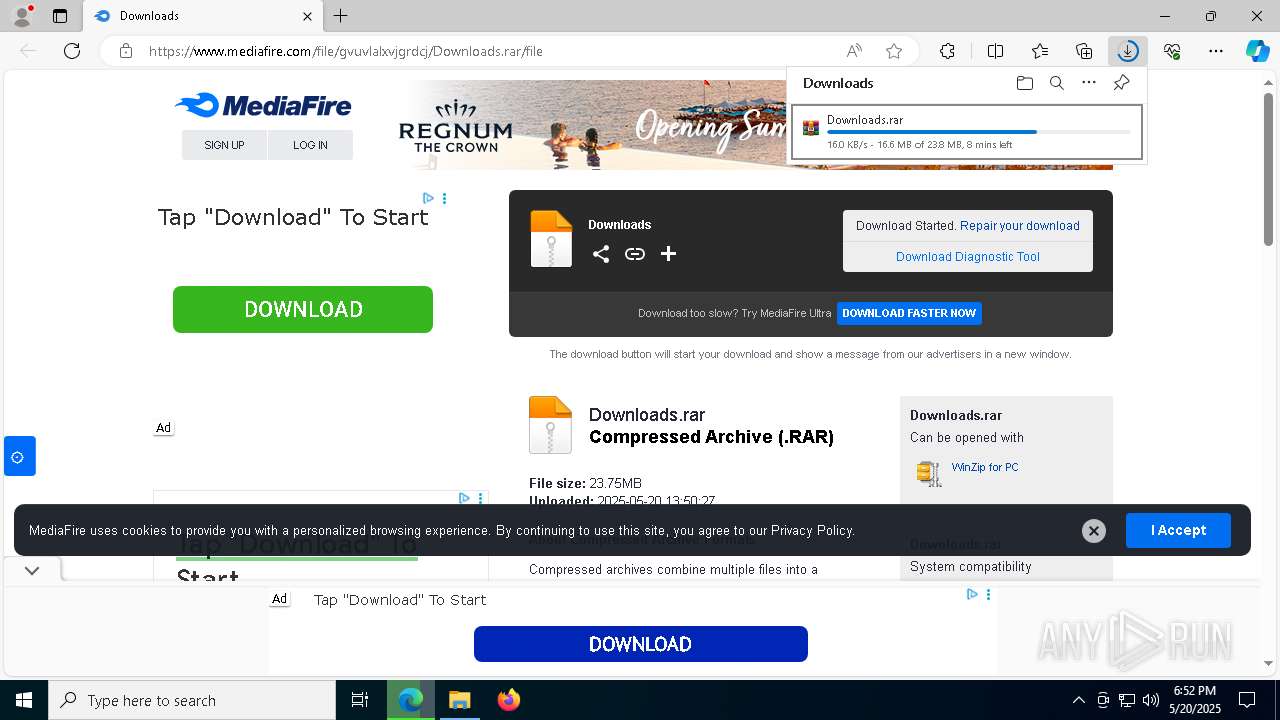Viewport: 1280px width, 720px height.
Task: Open Edge Settings and more menu
Action: 1216,51
